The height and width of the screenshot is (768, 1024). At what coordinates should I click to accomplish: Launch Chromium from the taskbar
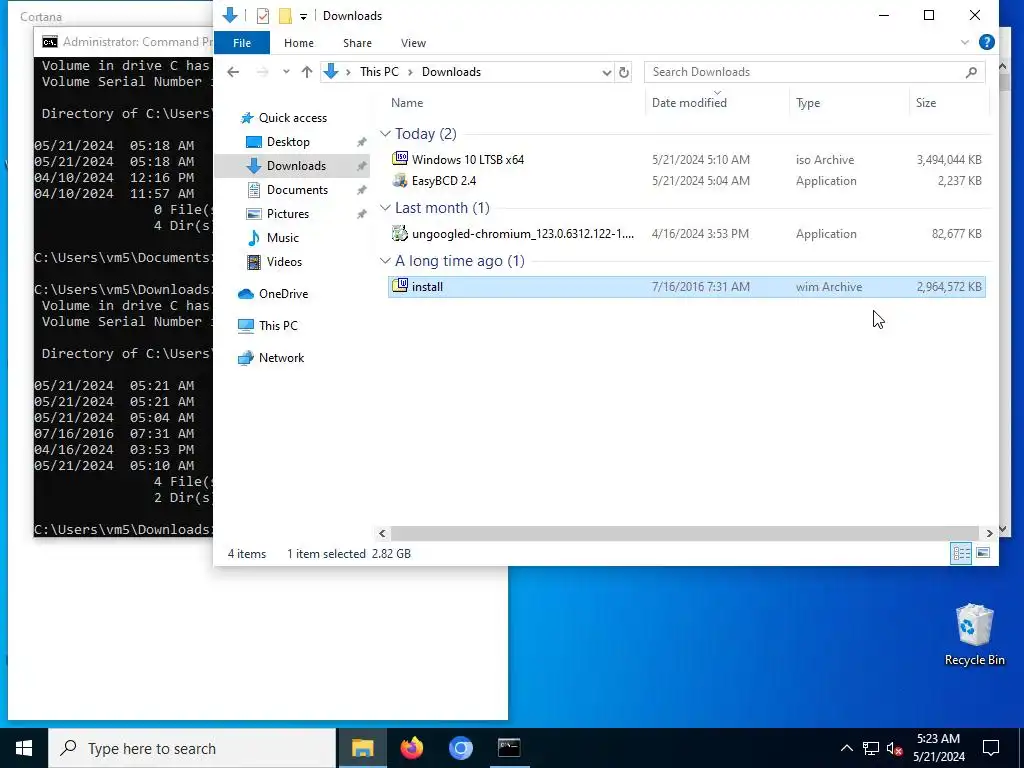460,748
